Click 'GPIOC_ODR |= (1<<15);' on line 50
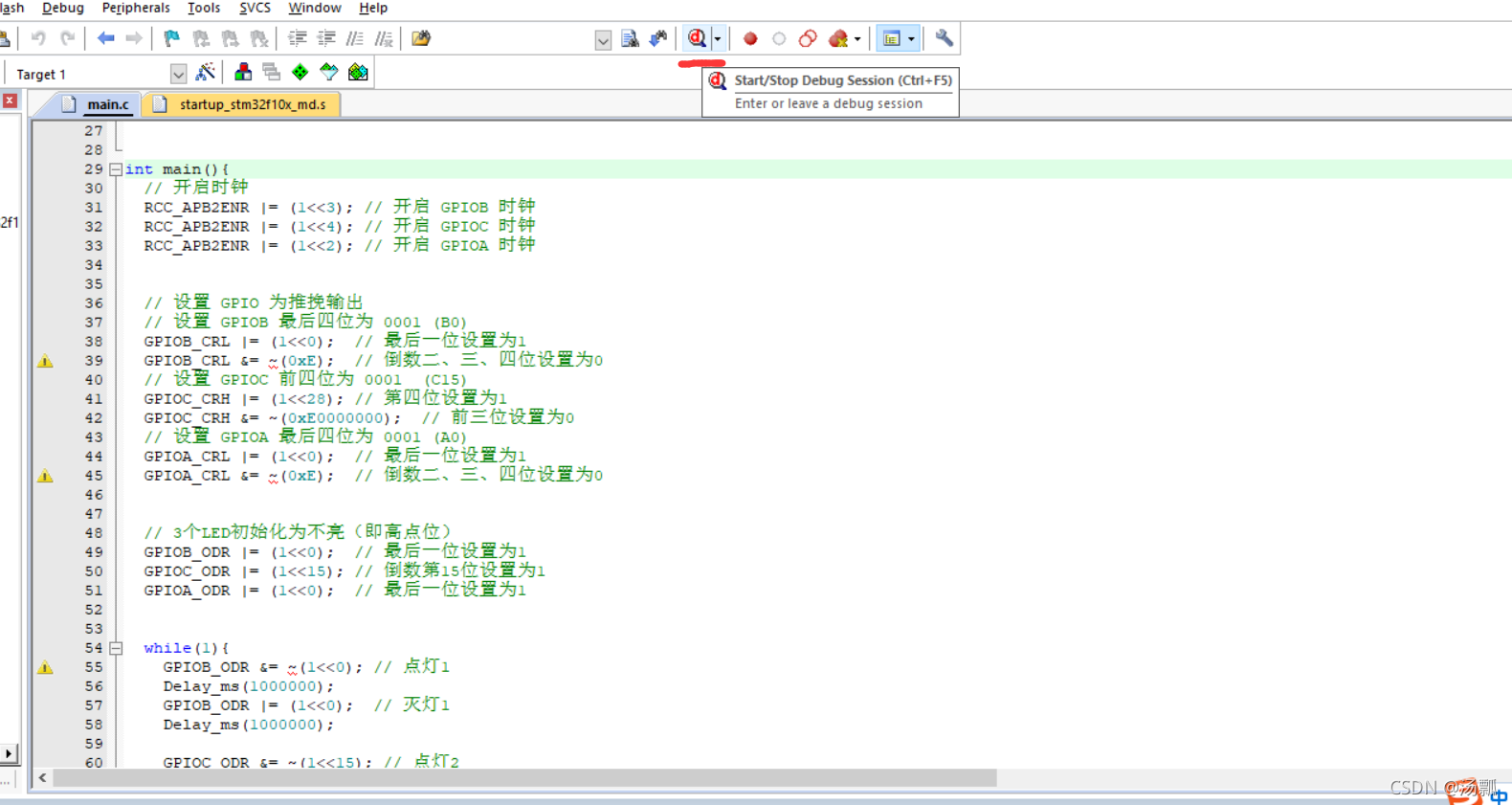1512x805 pixels. coord(244,571)
